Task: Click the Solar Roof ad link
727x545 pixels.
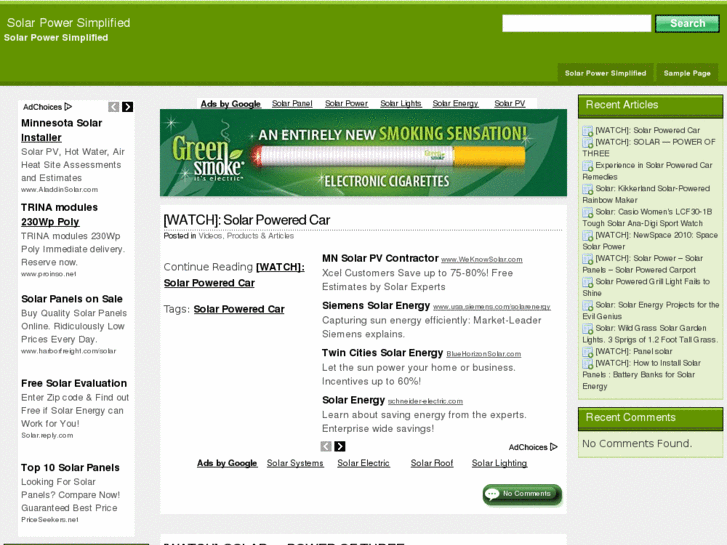Action: pyautogui.click(x=432, y=463)
